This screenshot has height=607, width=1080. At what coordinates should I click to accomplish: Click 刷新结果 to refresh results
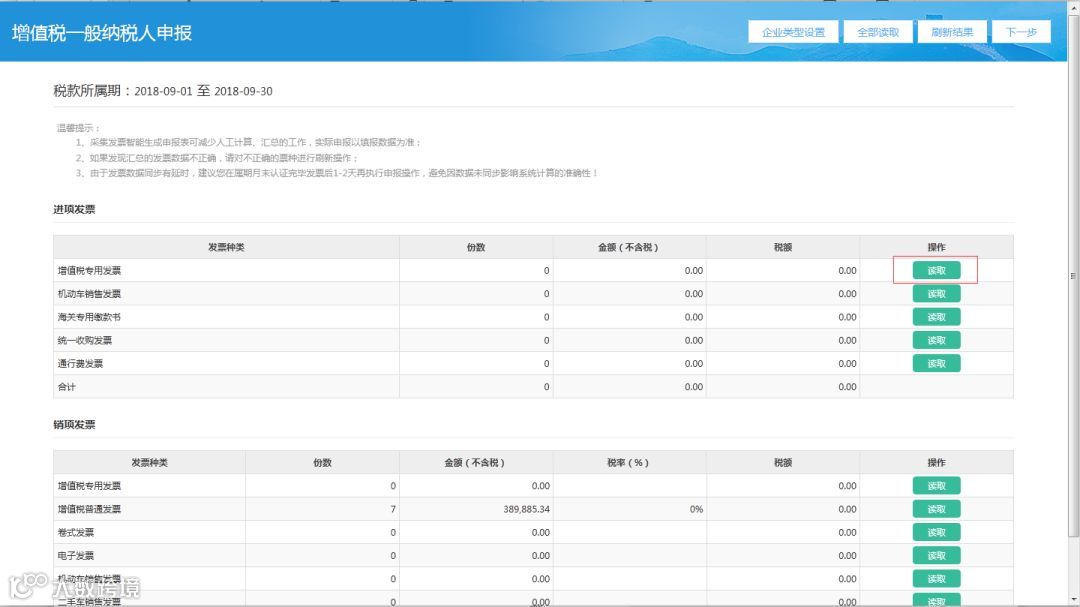[952, 32]
